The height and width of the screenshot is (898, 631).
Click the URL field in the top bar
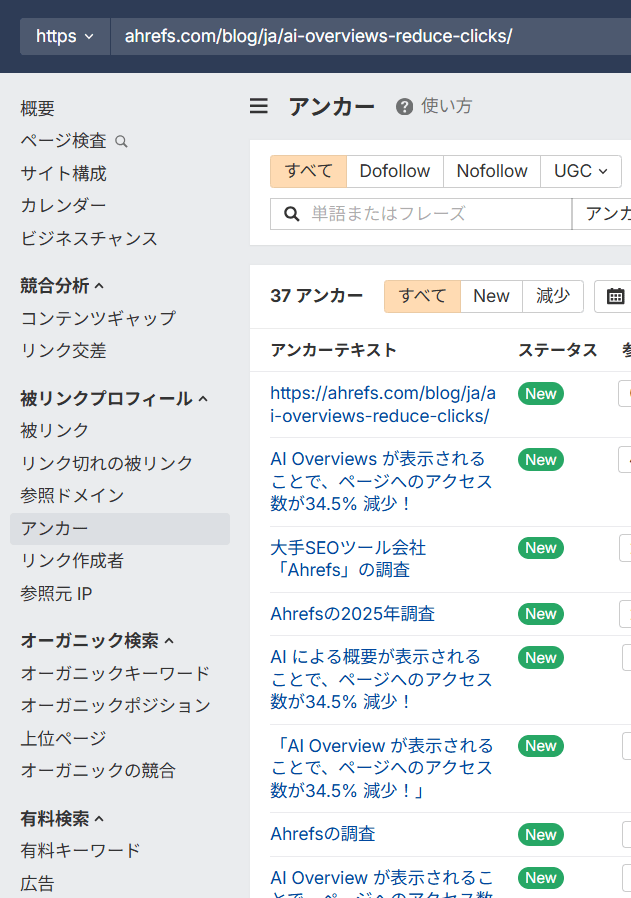click(370, 37)
